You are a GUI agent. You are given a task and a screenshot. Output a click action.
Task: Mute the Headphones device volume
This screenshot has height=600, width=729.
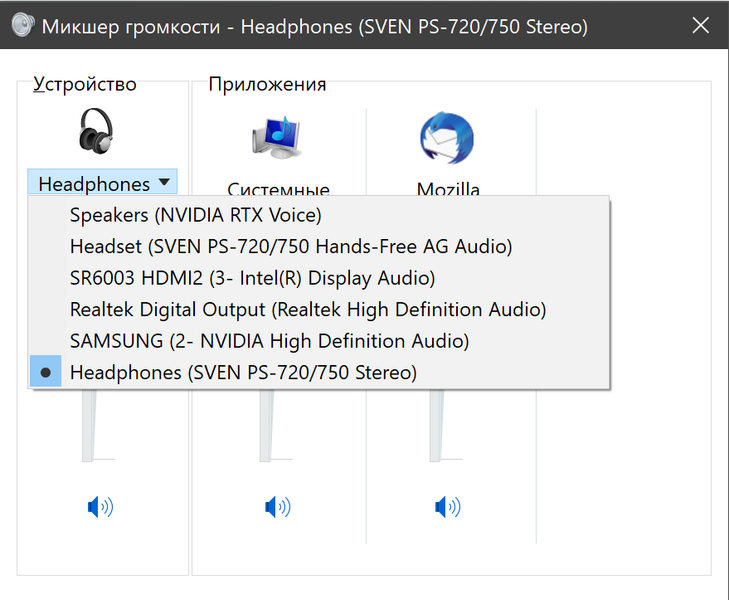pyautogui.click(x=100, y=507)
